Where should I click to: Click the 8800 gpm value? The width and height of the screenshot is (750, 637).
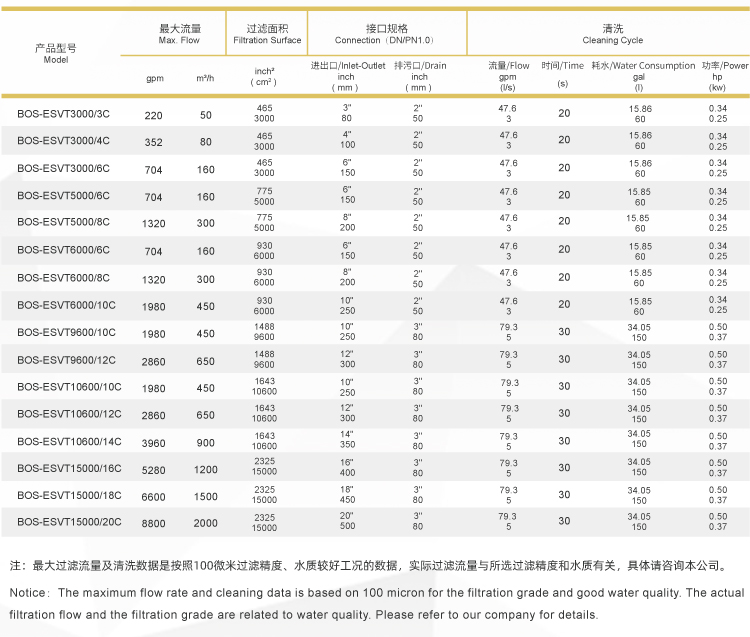pyautogui.click(x=154, y=523)
